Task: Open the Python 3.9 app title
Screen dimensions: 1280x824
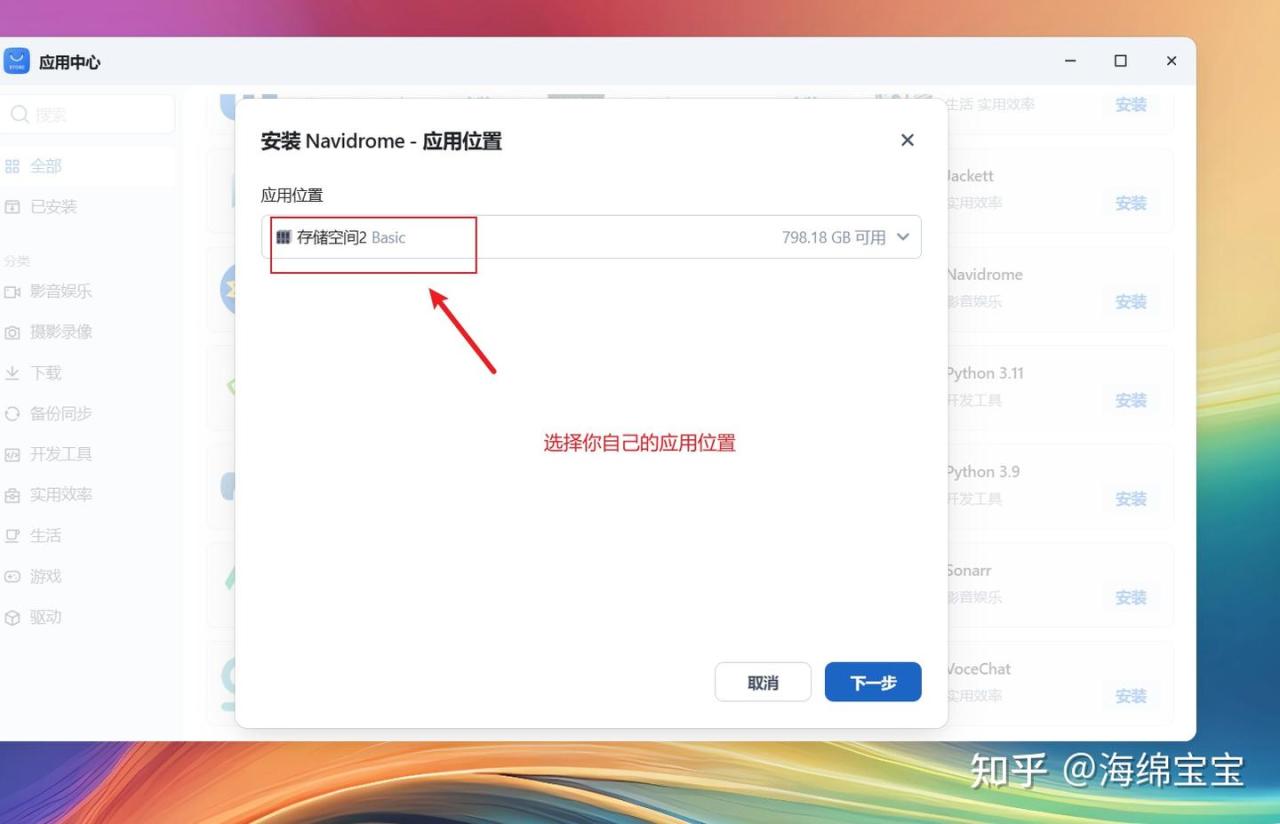Action: (983, 472)
